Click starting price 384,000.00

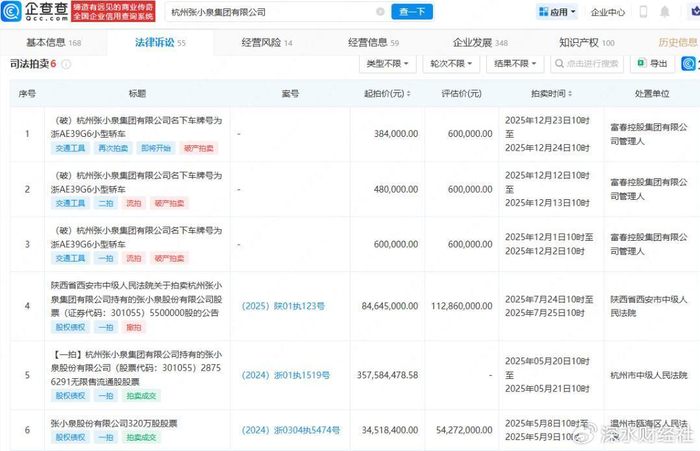tap(396, 134)
